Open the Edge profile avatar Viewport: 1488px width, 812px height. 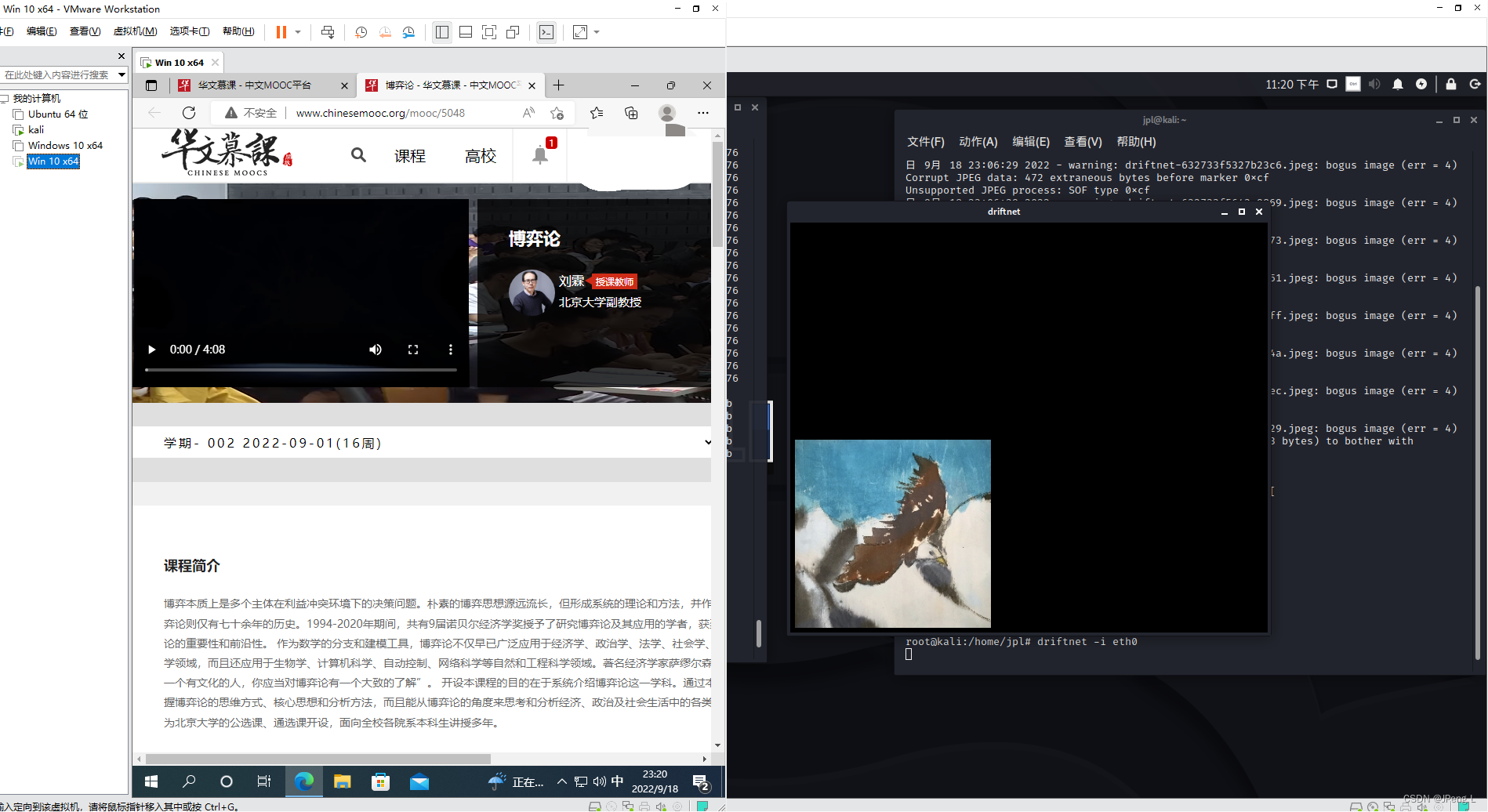pos(667,113)
